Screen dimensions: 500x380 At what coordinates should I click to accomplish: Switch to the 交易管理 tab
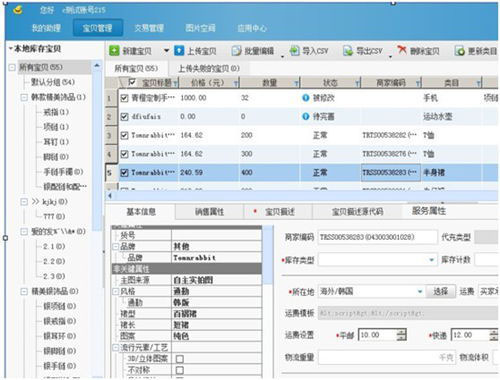click(x=149, y=28)
